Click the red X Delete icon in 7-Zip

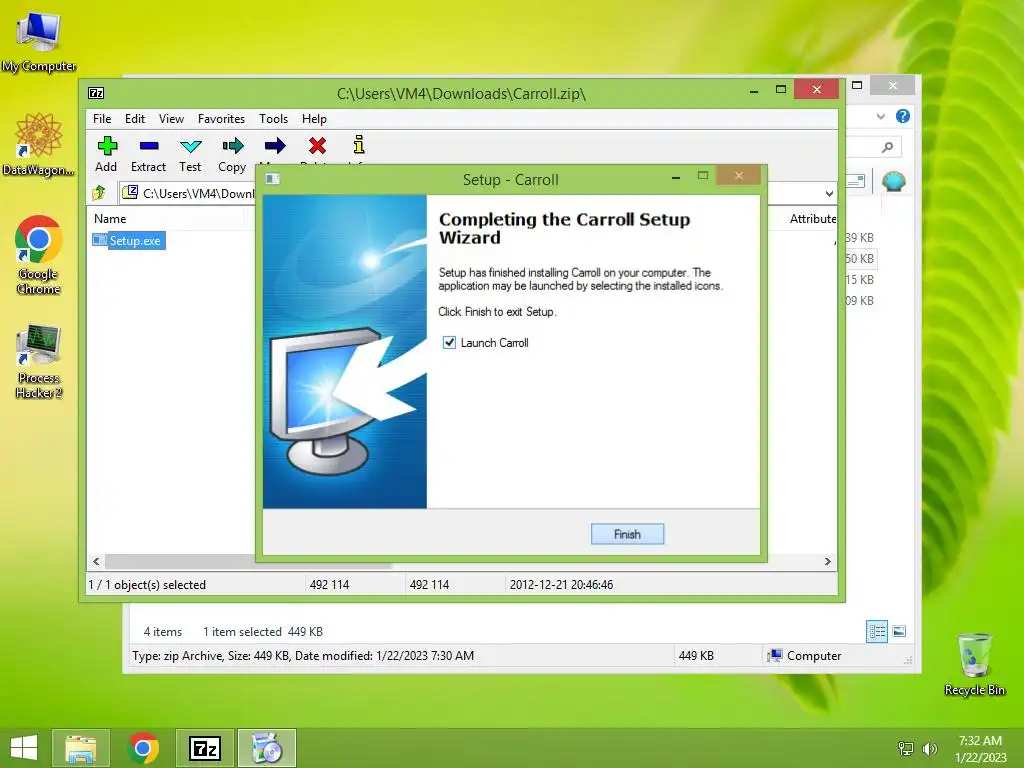(317, 146)
